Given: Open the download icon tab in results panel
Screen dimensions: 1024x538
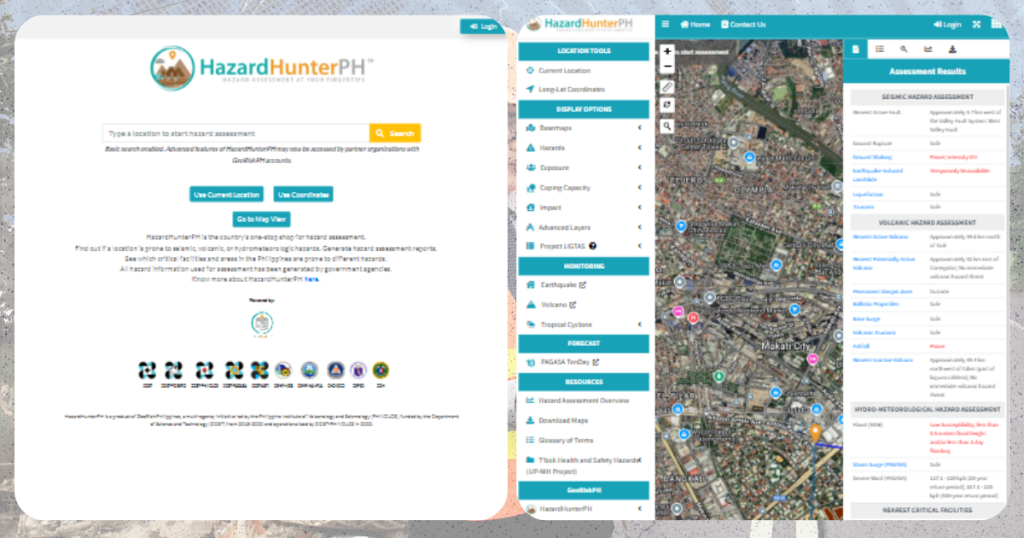Looking at the screenshot, I should point(952,48).
